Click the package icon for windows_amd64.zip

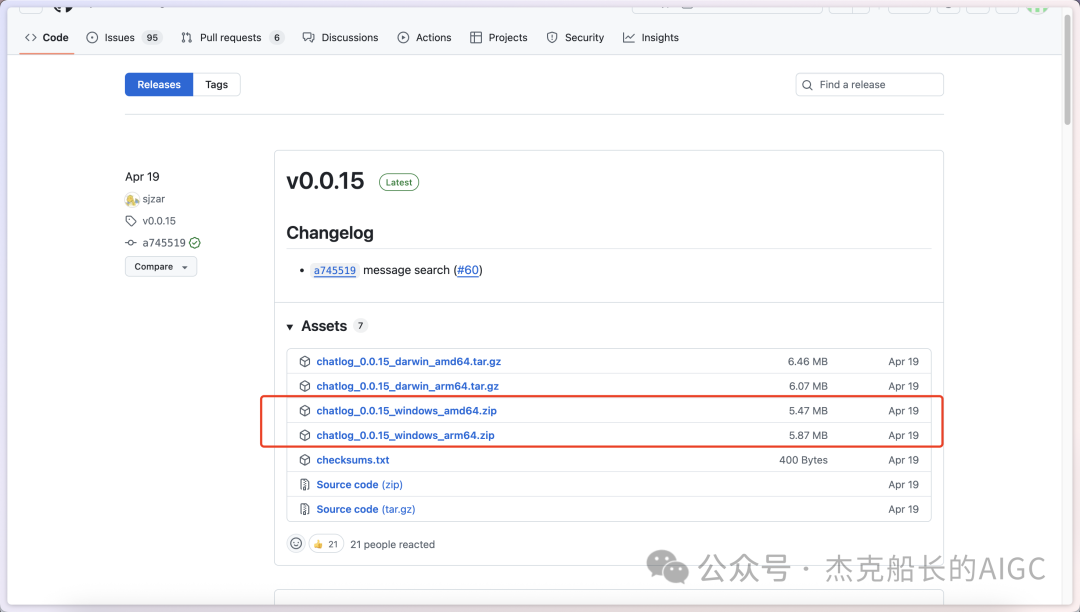304,411
